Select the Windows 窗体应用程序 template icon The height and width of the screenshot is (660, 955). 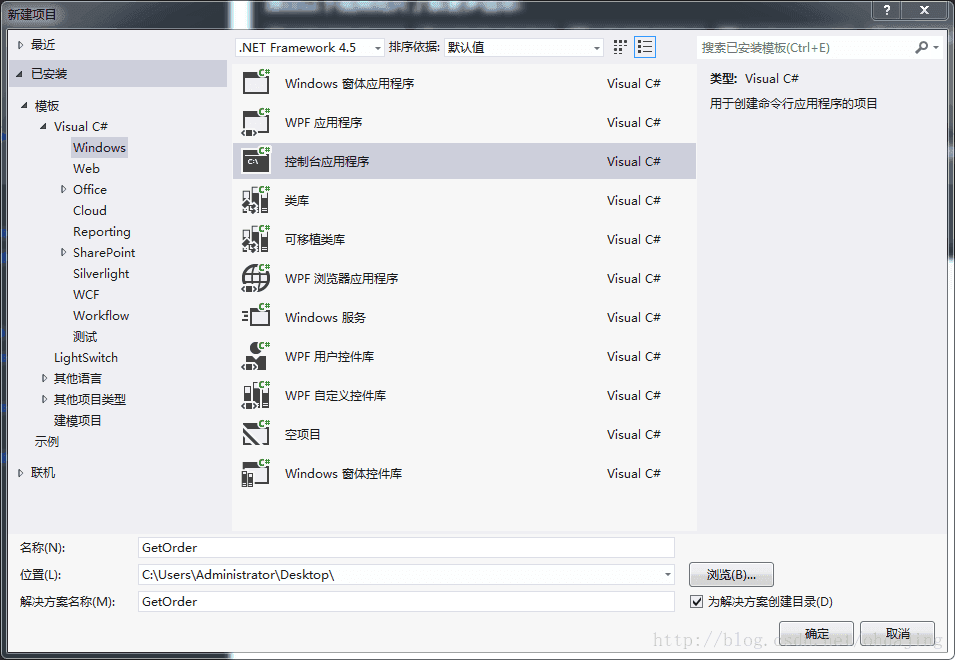click(256, 82)
